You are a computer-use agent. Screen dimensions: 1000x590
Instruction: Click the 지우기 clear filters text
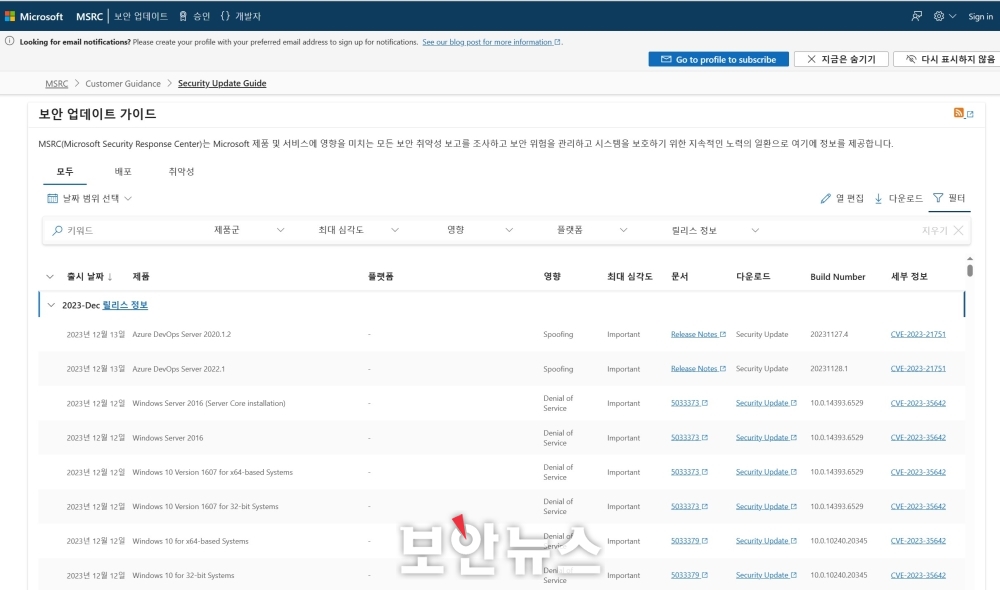934,230
